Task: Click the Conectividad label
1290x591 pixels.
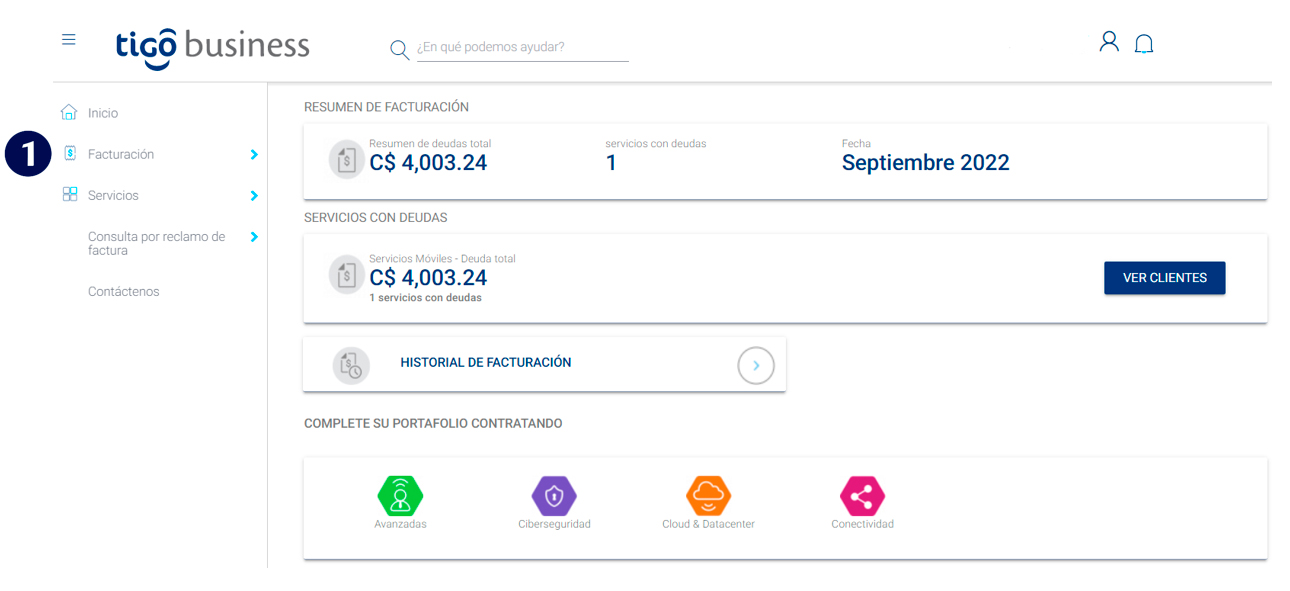Action: [x=862, y=524]
